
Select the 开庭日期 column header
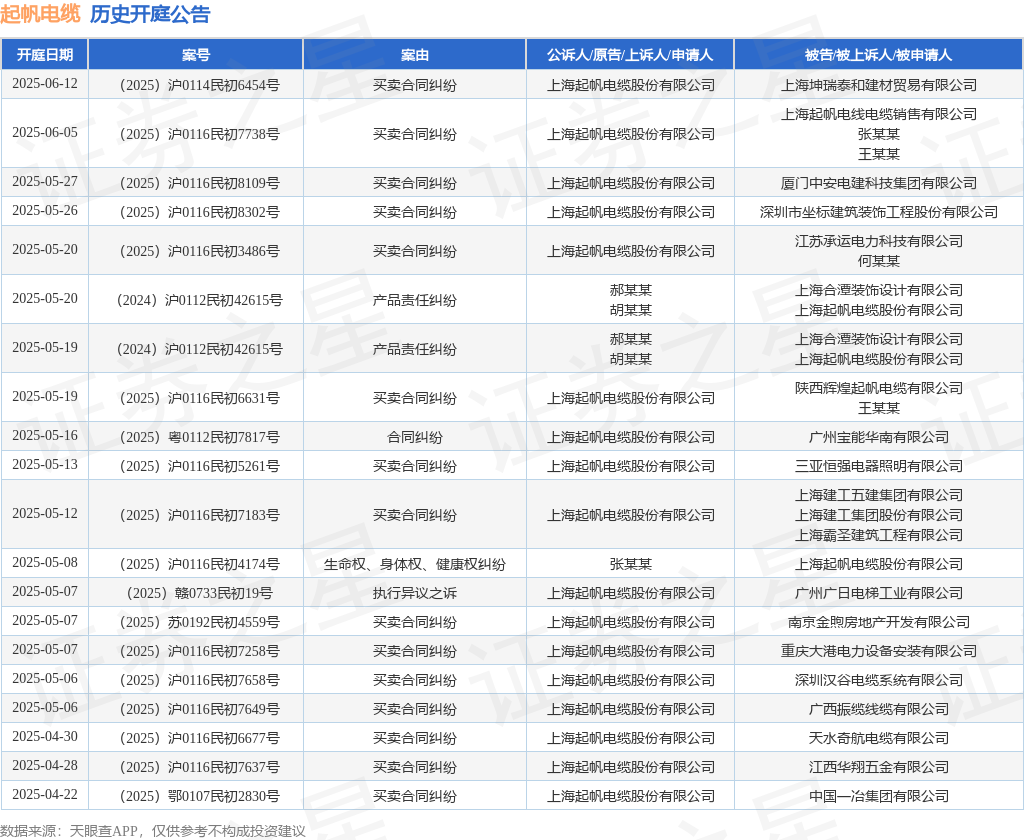click(x=44, y=55)
